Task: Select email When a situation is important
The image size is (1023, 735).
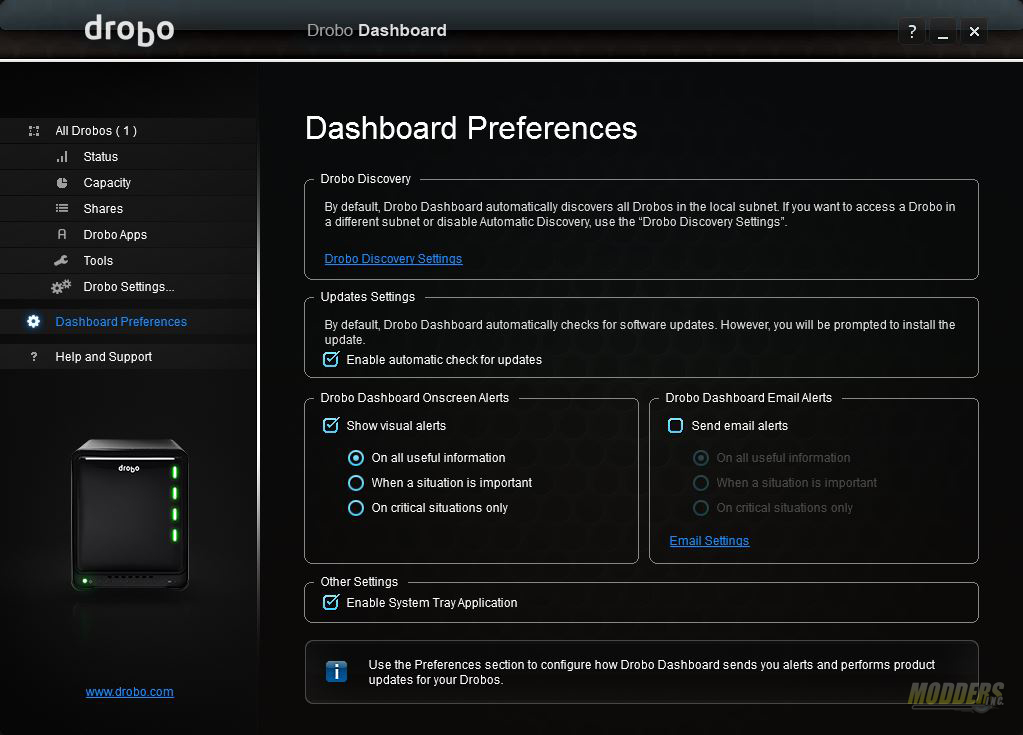Action: 701,483
